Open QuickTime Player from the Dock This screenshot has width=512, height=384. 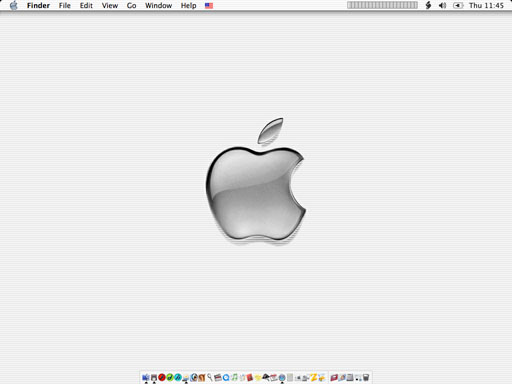226,378
